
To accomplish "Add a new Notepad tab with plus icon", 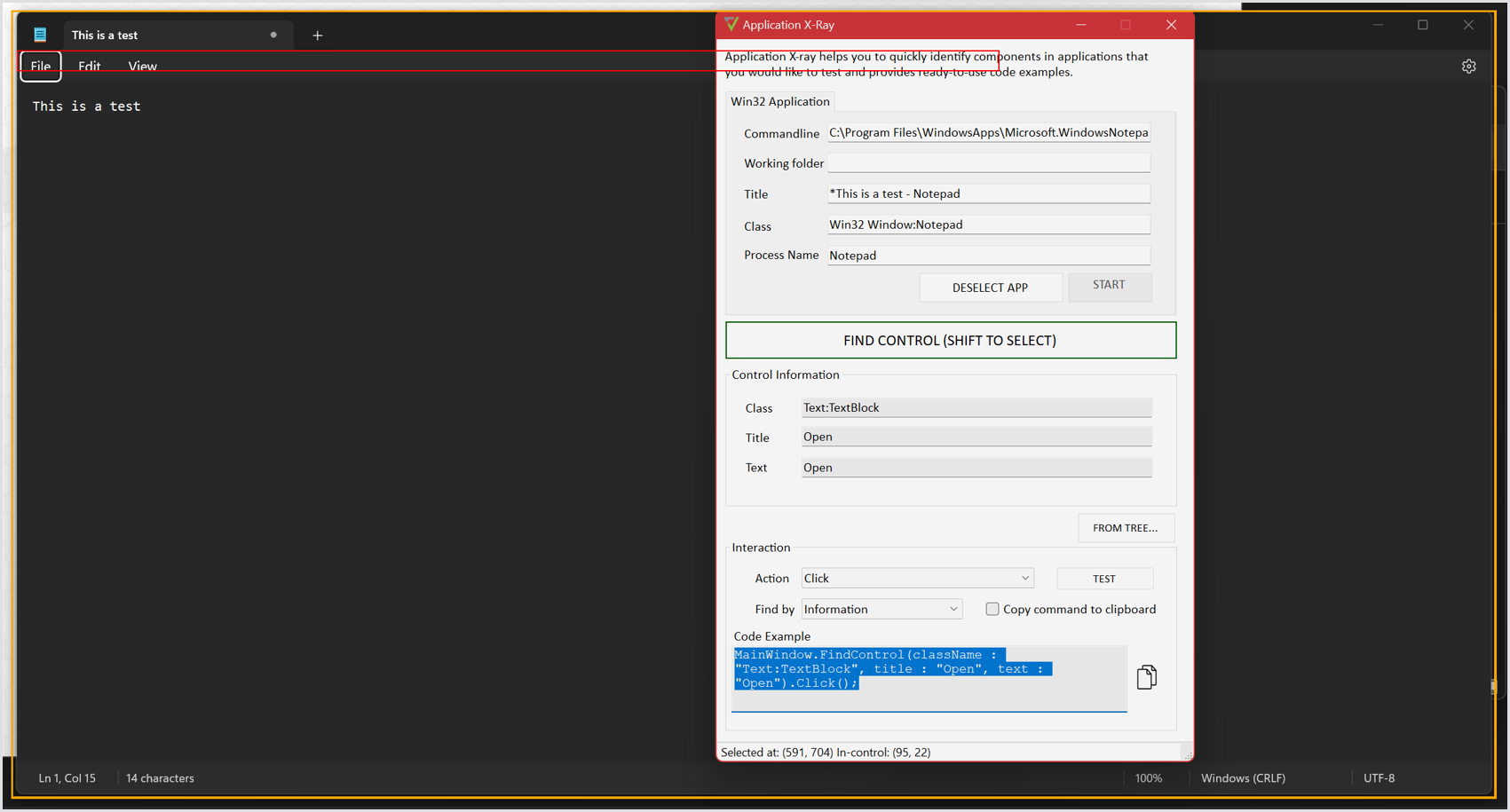I will click(317, 35).
